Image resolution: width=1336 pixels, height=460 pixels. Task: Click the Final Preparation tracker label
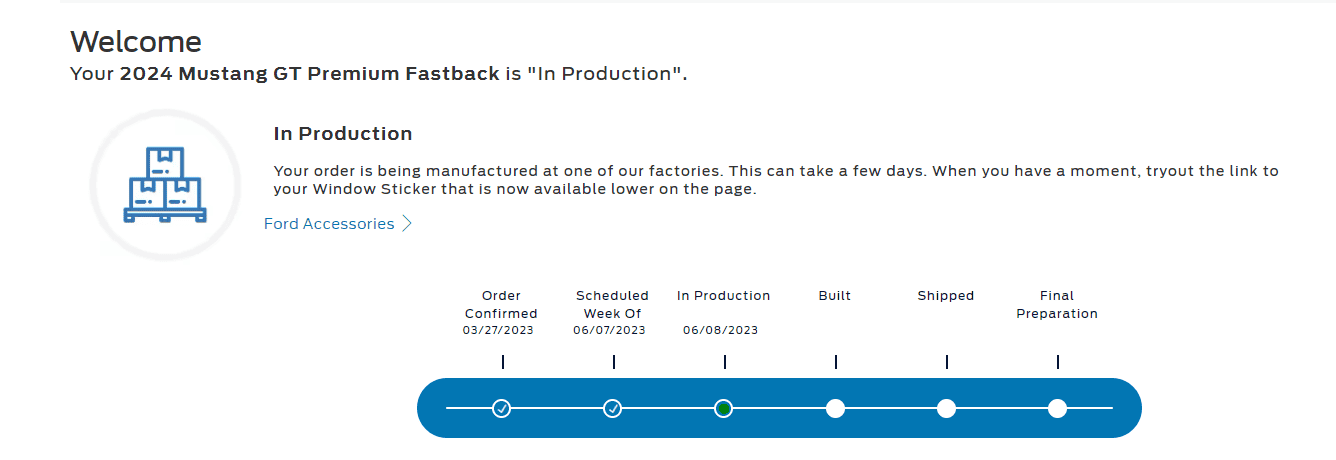[x=1057, y=305]
